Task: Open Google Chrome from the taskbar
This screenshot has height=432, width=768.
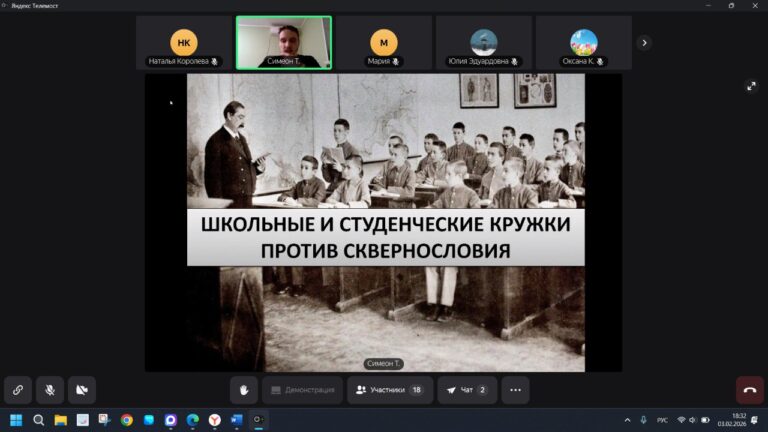Action: (127, 420)
